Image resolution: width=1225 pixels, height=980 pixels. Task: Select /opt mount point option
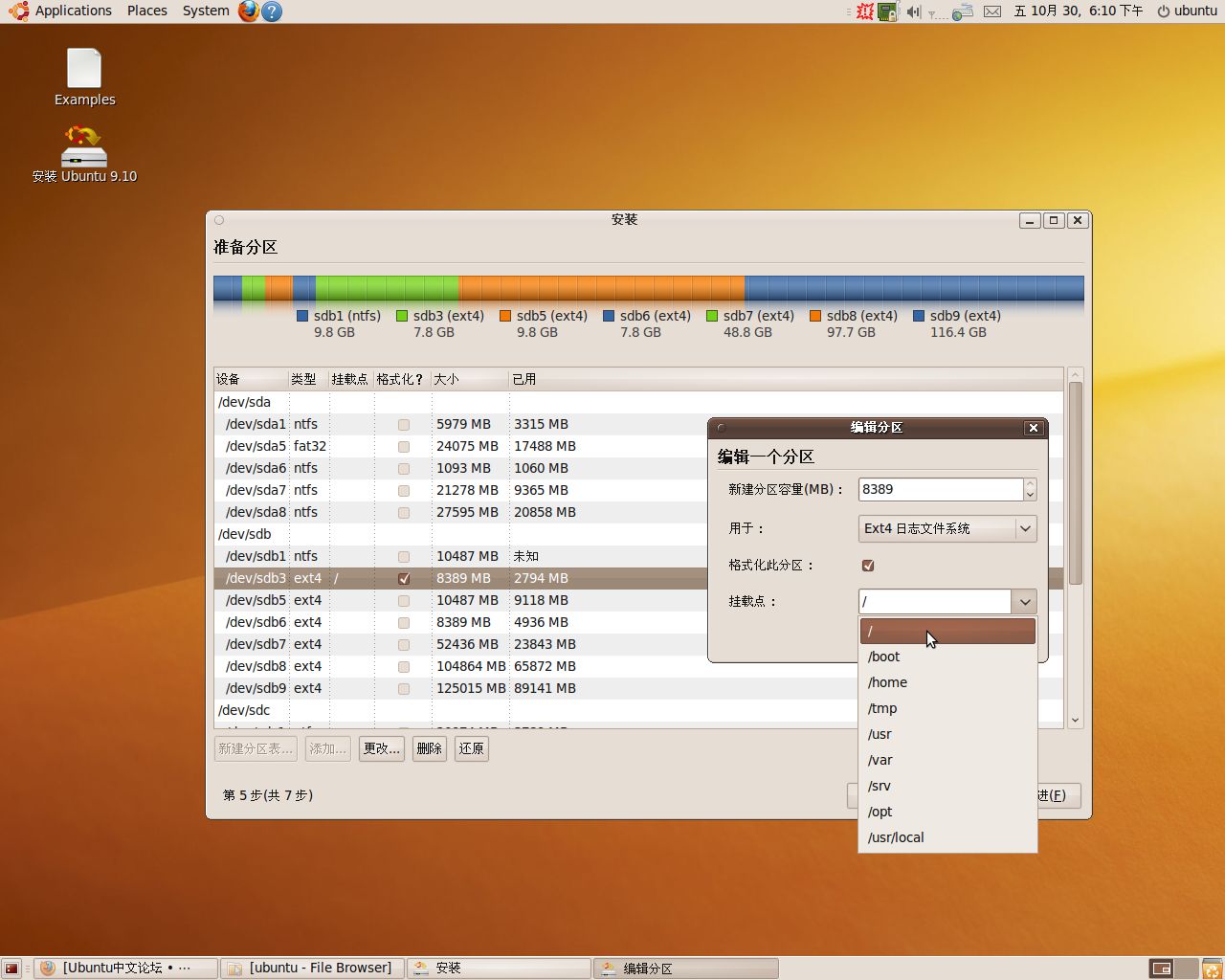[947, 812]
